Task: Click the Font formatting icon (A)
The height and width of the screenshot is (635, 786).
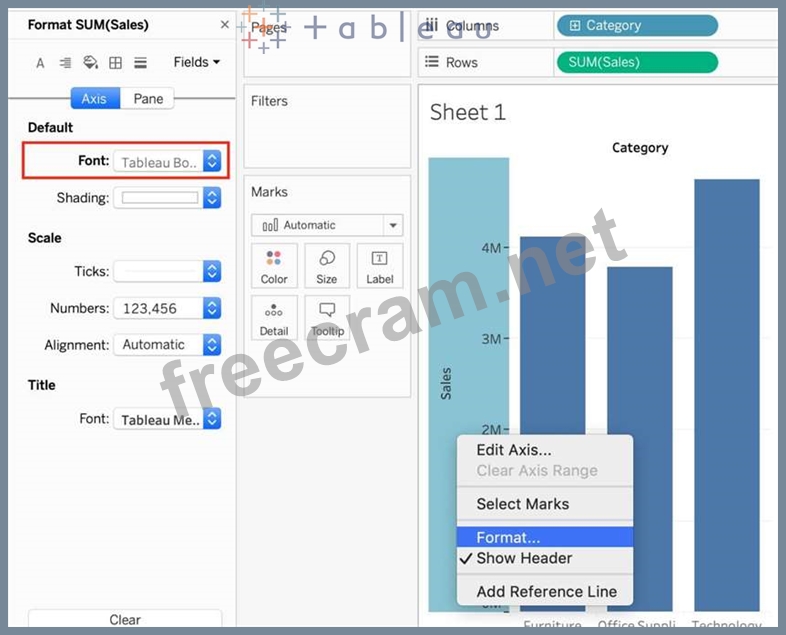Action: point(40,63)
